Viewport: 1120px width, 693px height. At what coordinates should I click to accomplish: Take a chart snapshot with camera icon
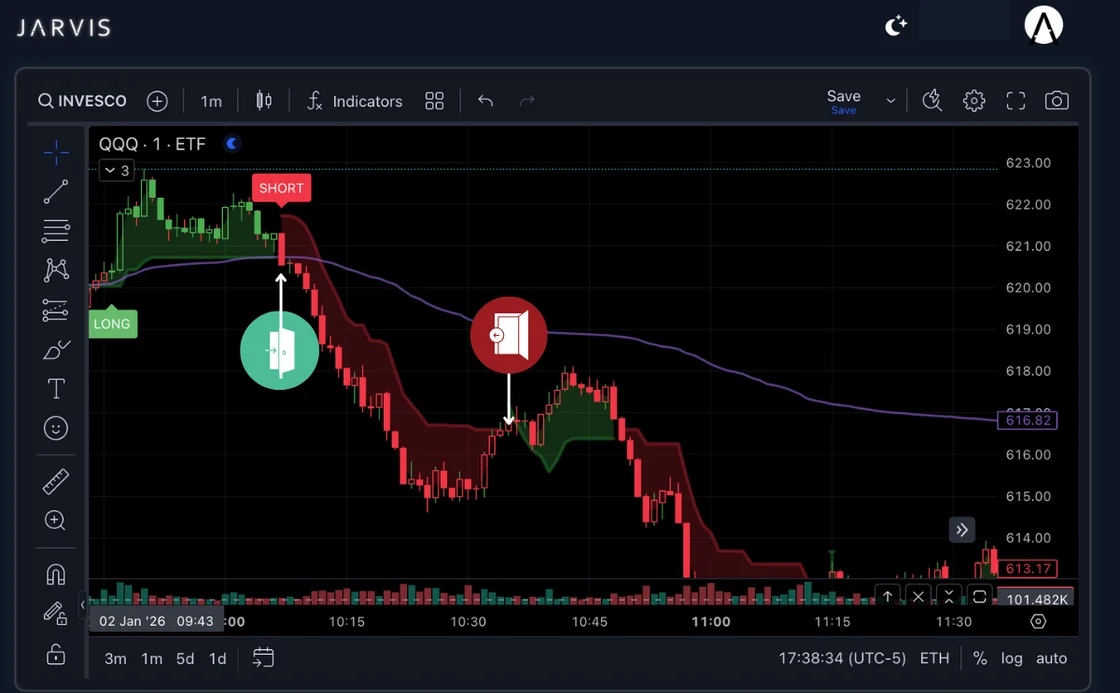coord(1057,101)
